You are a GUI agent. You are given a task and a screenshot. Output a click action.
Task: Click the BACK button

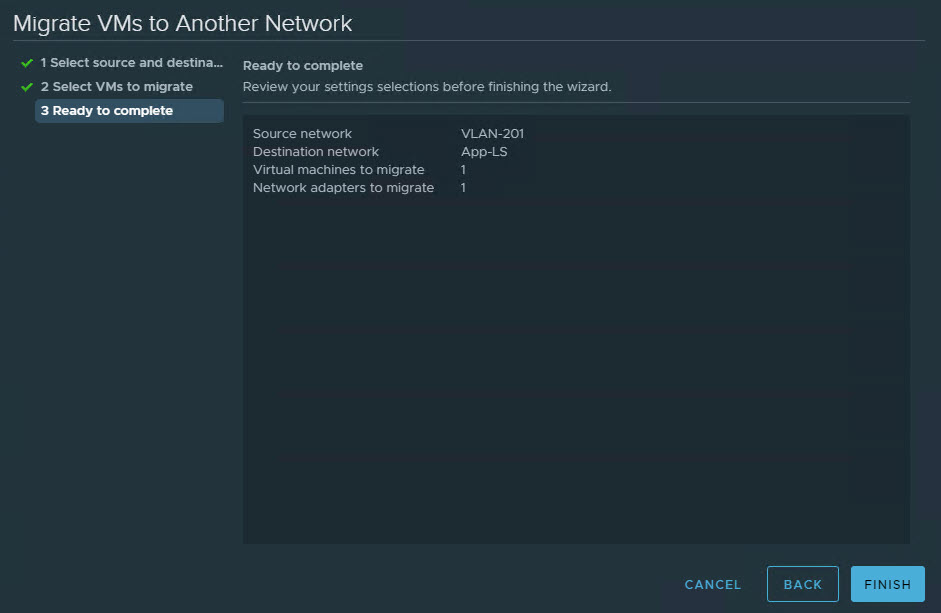tap(802, 584)
